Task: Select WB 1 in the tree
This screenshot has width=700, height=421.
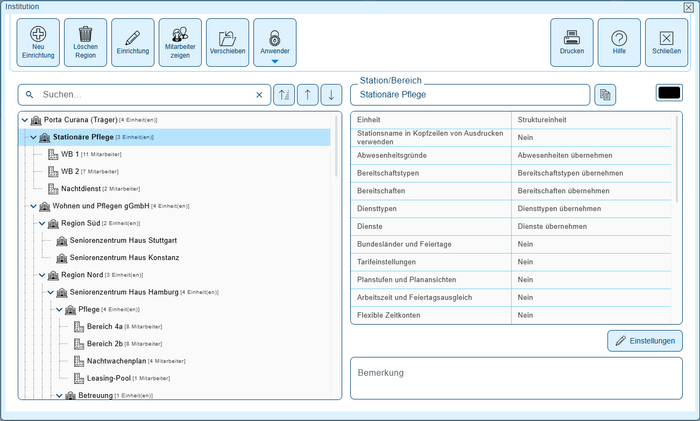Action: pos(69,155)
